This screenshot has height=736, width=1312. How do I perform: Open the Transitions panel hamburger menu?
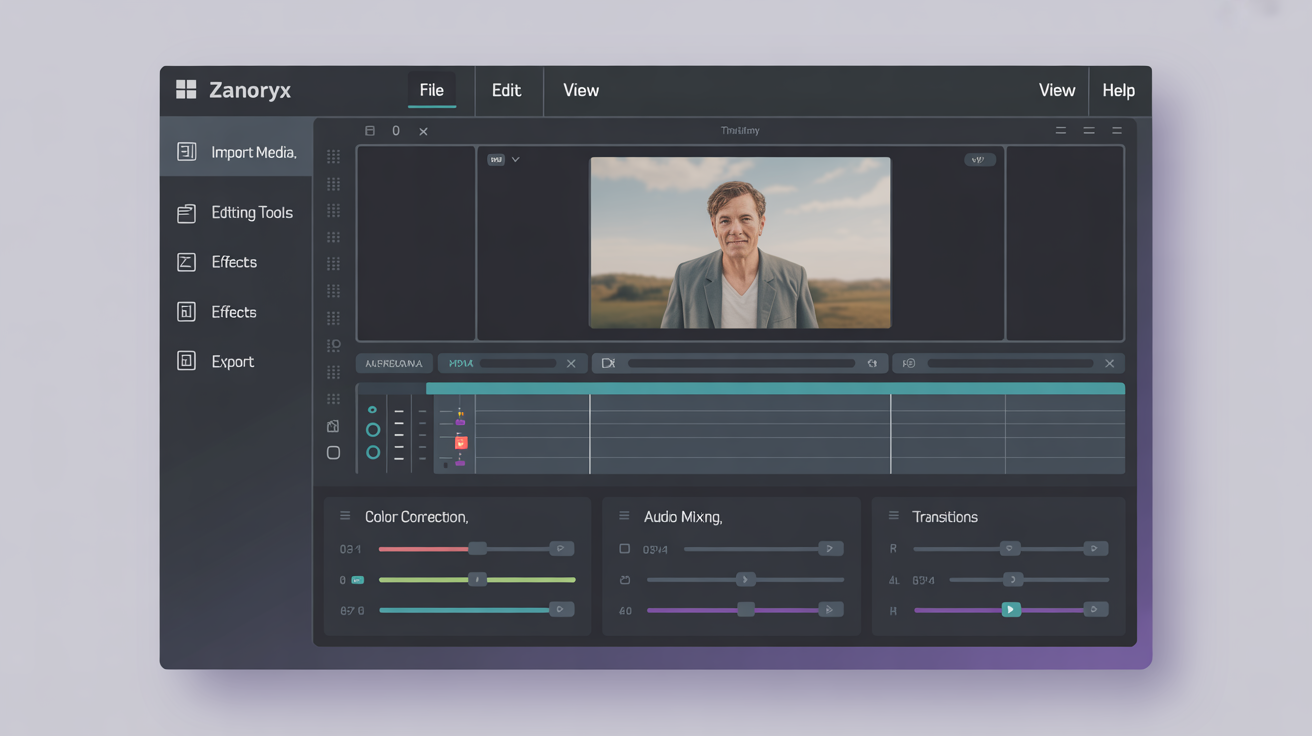(893, 516)
